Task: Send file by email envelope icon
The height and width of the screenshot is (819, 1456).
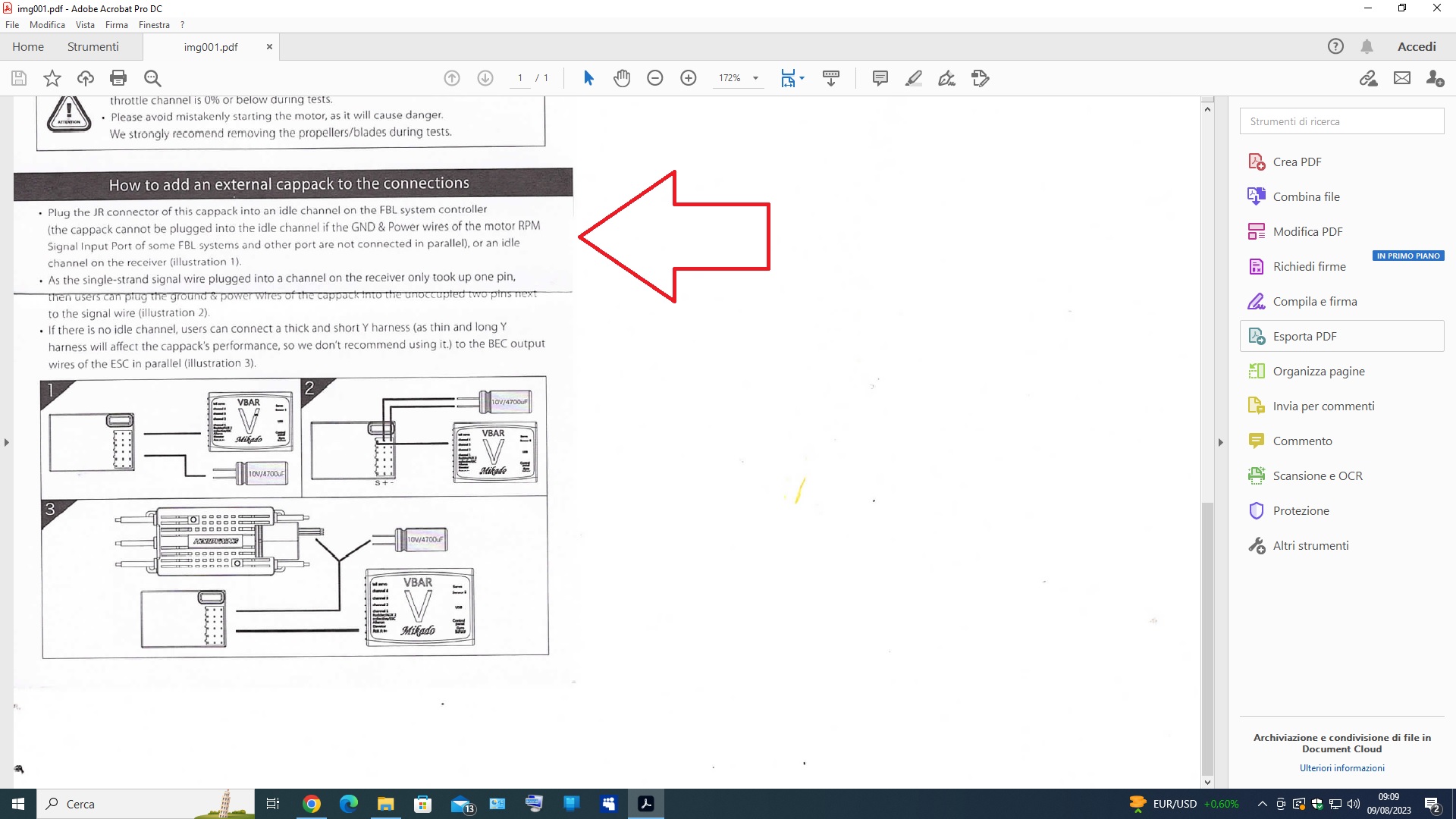Action: pos(1402,78)
